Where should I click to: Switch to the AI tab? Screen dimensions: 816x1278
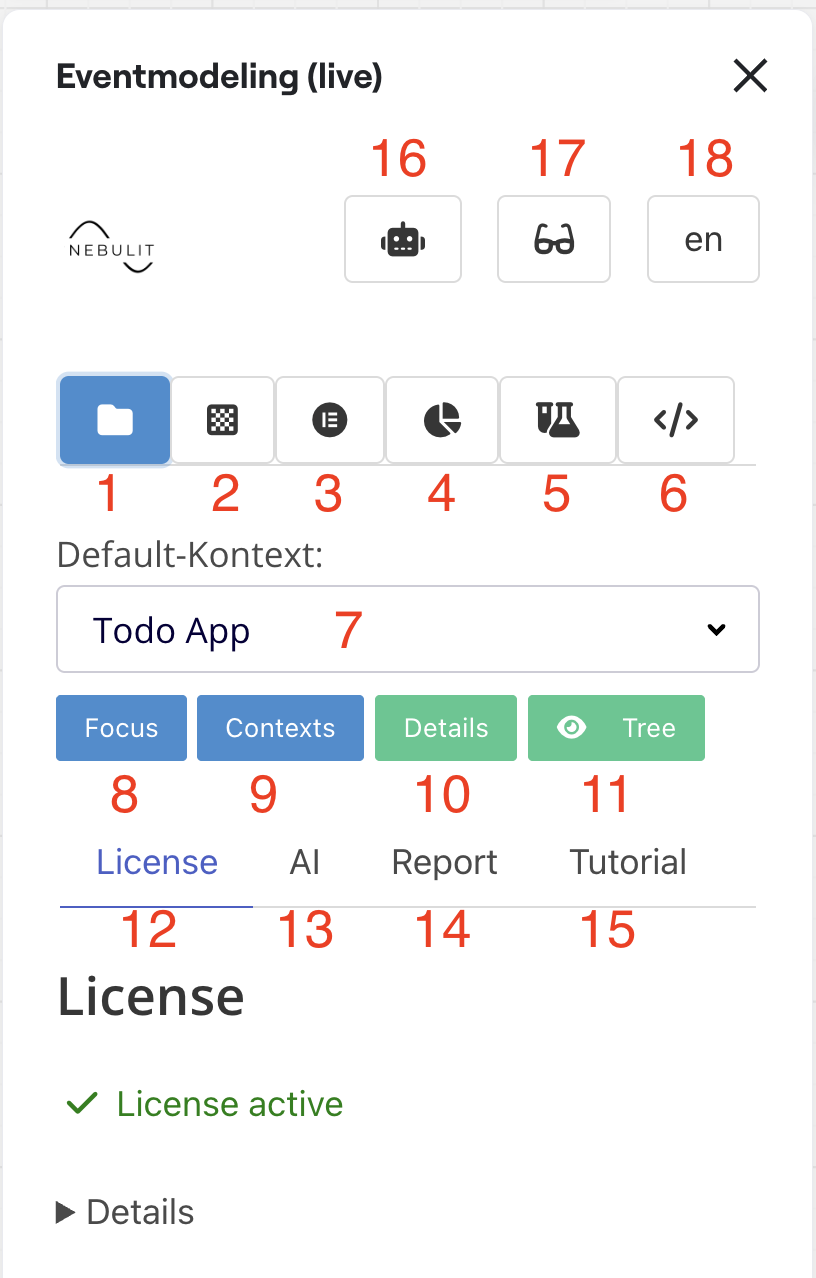[305, 861]
